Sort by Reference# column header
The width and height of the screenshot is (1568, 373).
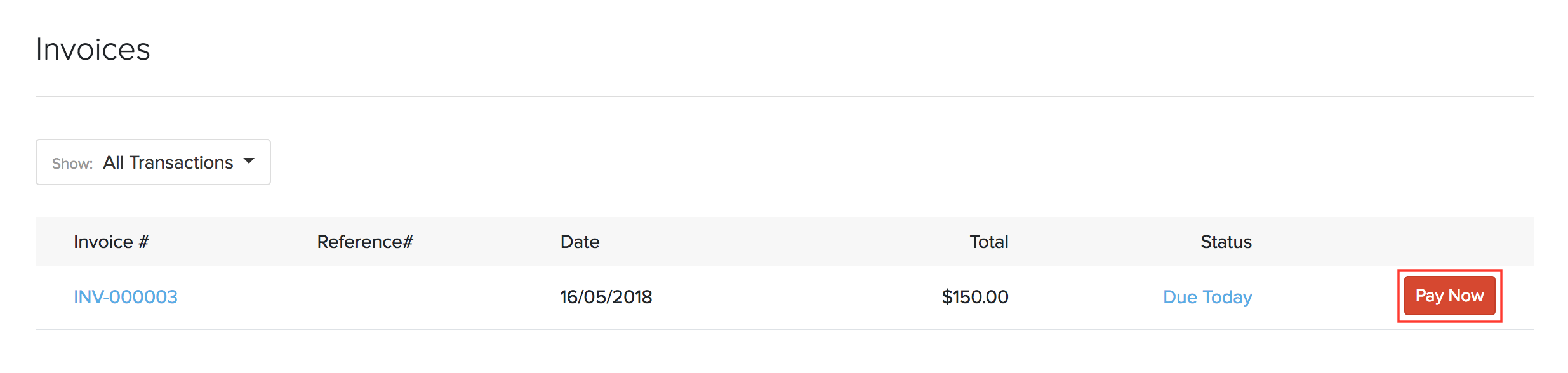tap(365, 242)
